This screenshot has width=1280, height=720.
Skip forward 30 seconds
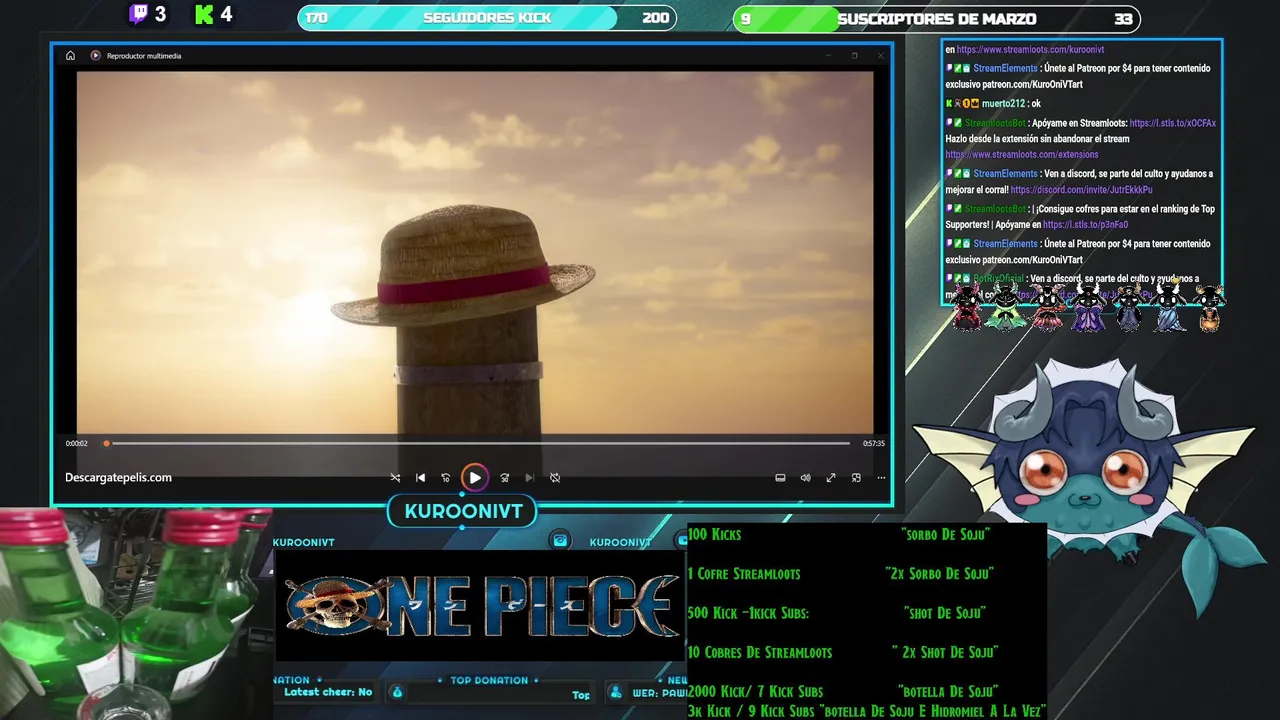tap(505, 478)
